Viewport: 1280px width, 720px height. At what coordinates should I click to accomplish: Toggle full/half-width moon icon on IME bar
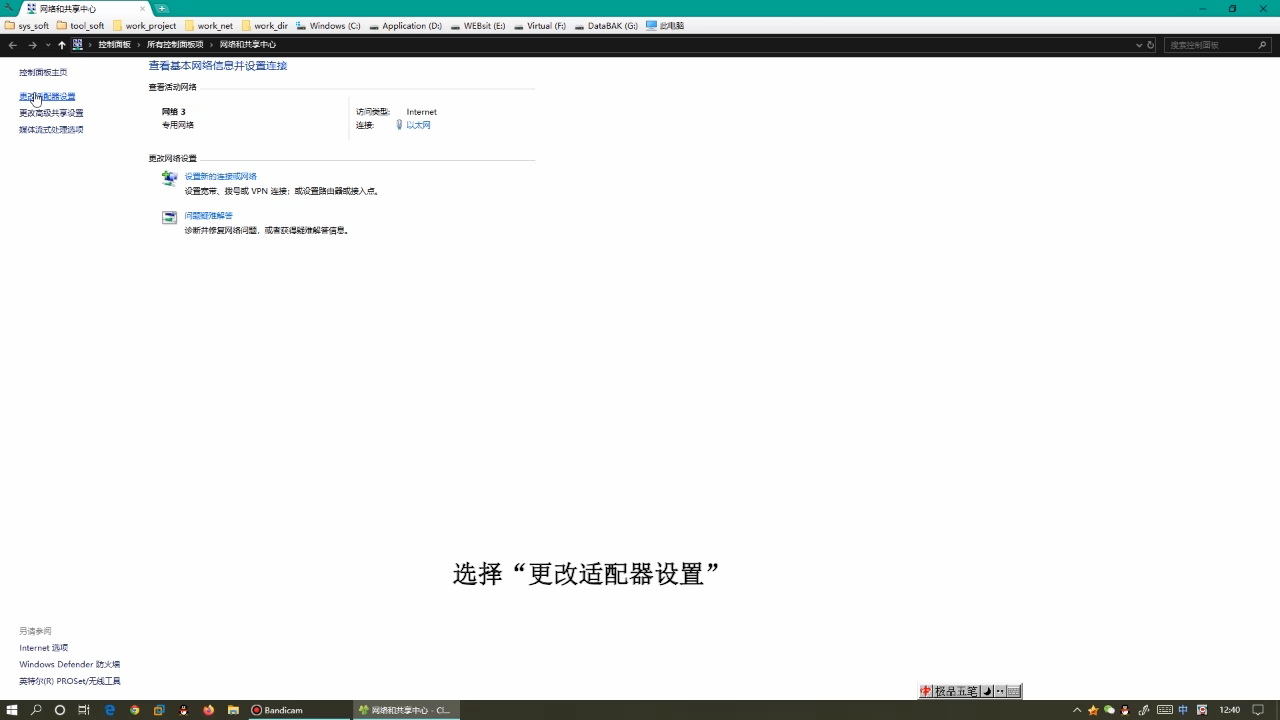click(987, 691)
